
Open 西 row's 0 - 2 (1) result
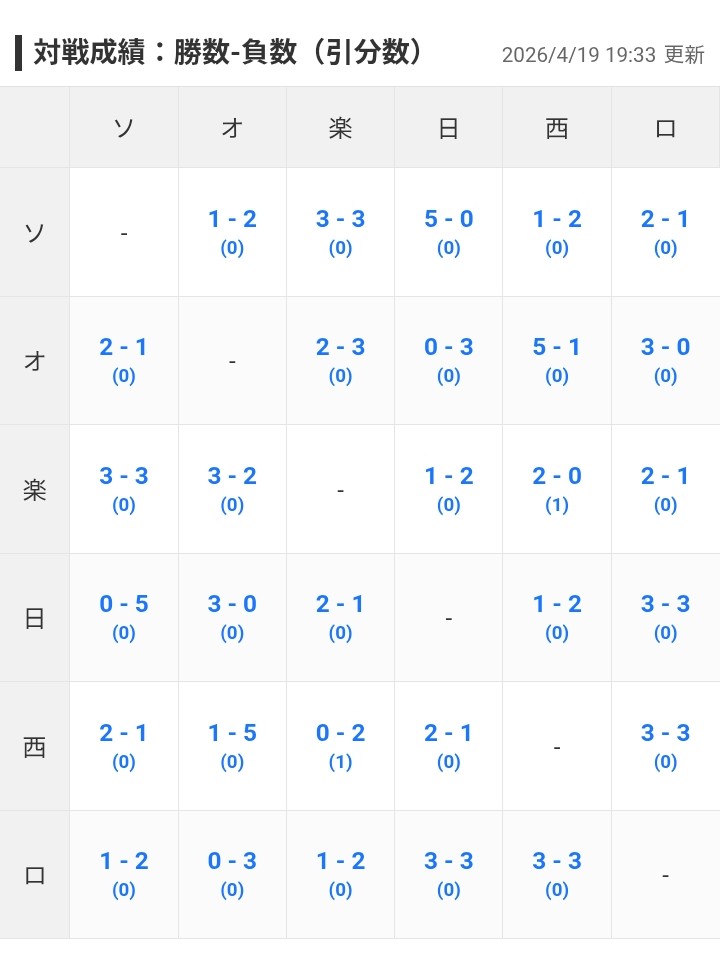tap(340, 745)
